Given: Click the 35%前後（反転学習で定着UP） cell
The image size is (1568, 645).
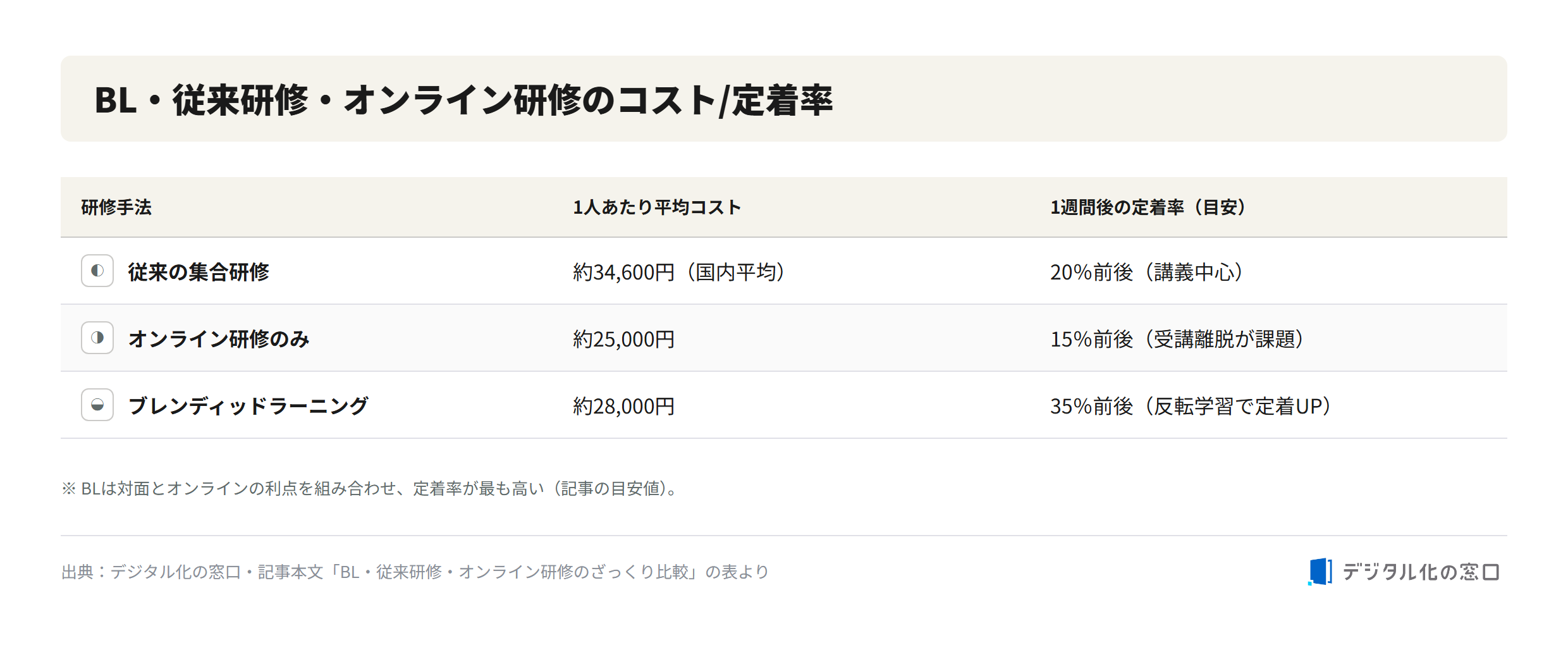Looking at the screenshot, I should [x=1191, y=406].
